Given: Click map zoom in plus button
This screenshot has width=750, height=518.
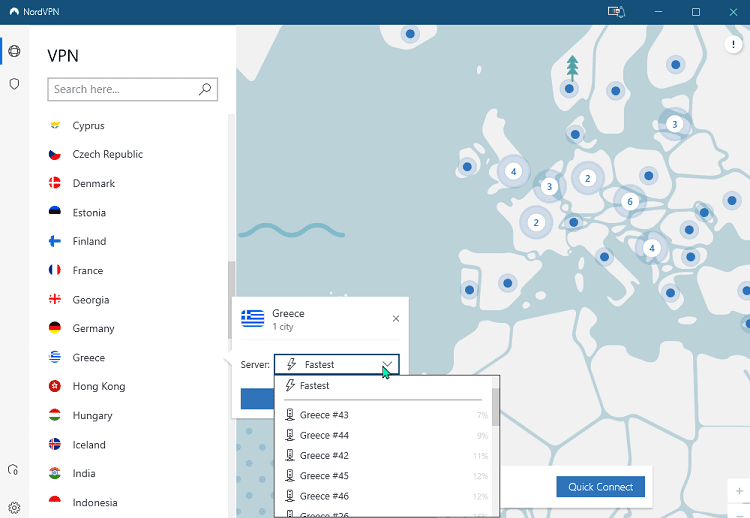Looking at the screenshot, I should (739, 491).
